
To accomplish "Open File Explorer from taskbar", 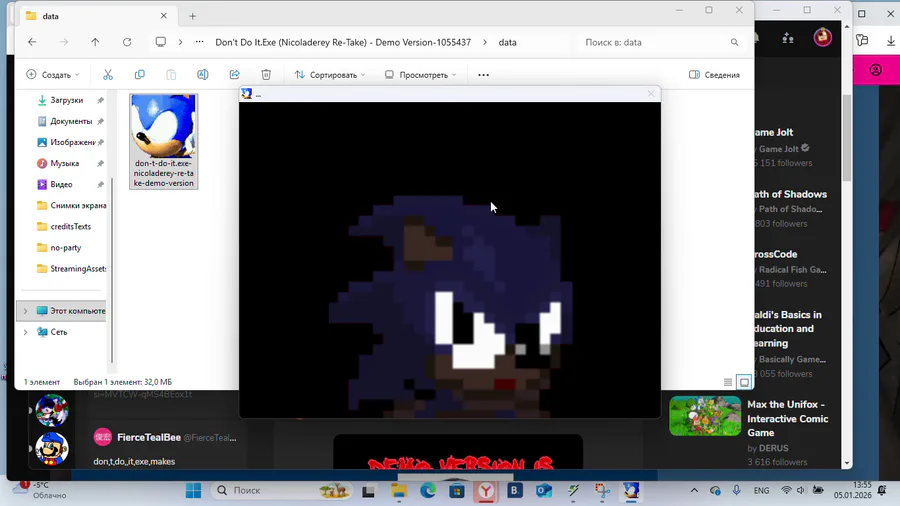I will (x=399, y=491).
